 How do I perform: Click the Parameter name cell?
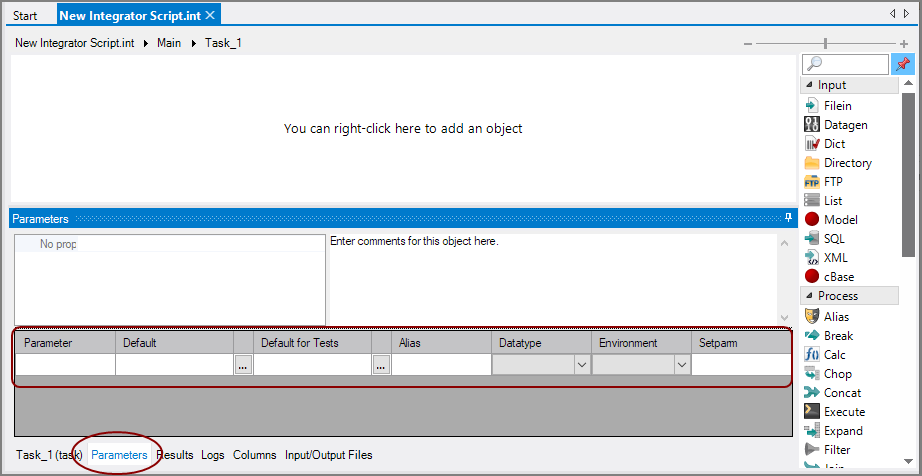[65, 365]
